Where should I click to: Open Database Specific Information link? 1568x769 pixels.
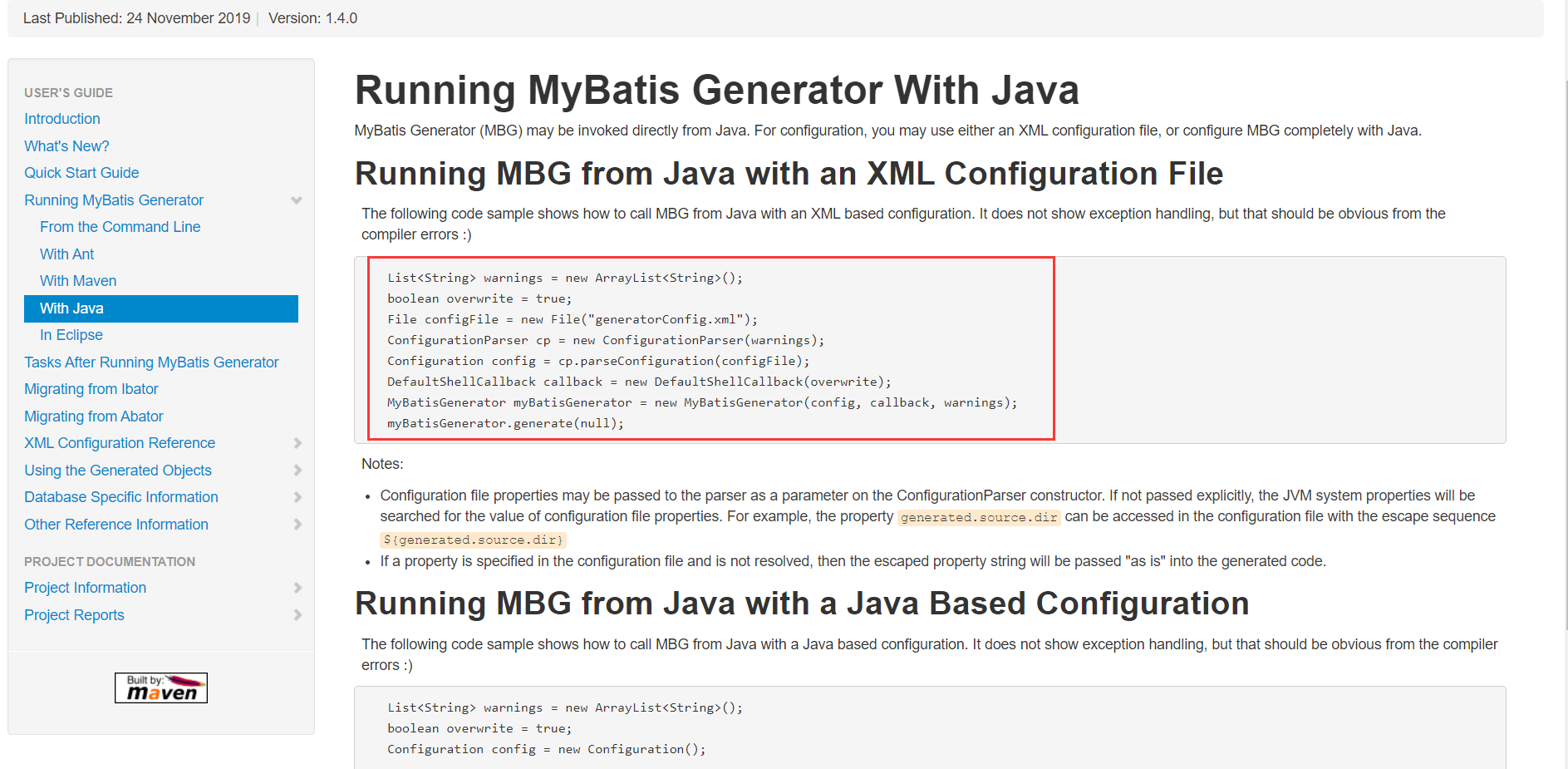click(x=121, y=497)
